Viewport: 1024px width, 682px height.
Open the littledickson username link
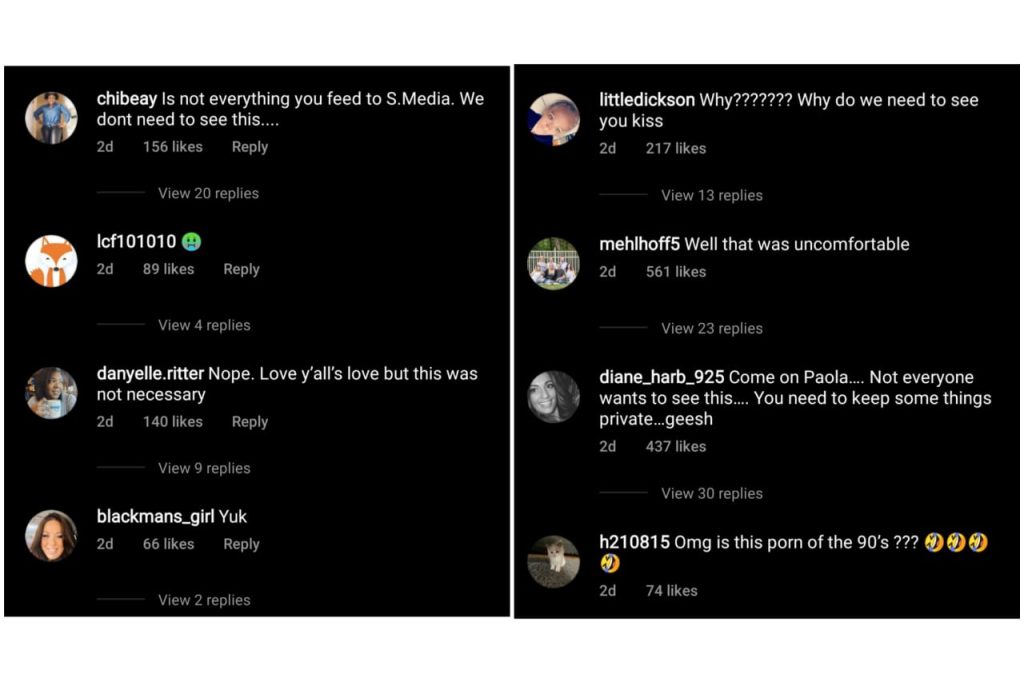pos(646,100)
